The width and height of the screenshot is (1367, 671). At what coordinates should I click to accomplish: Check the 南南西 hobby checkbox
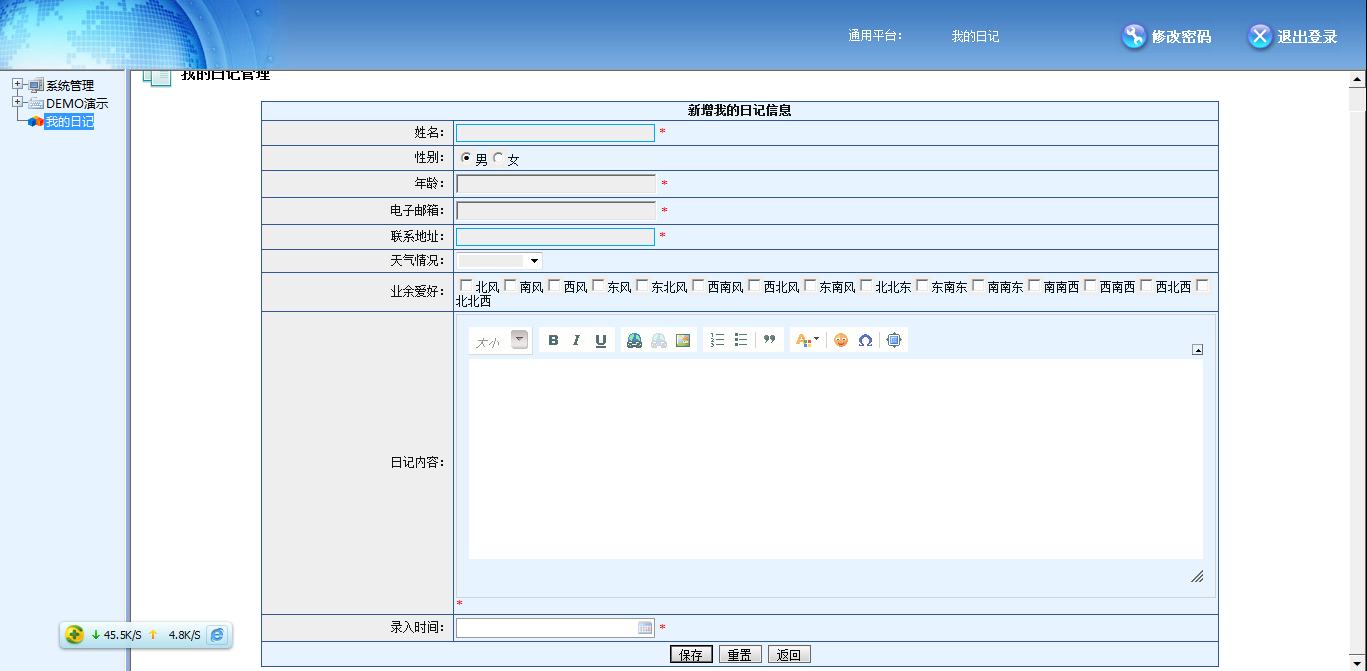tap(1034, 285)
